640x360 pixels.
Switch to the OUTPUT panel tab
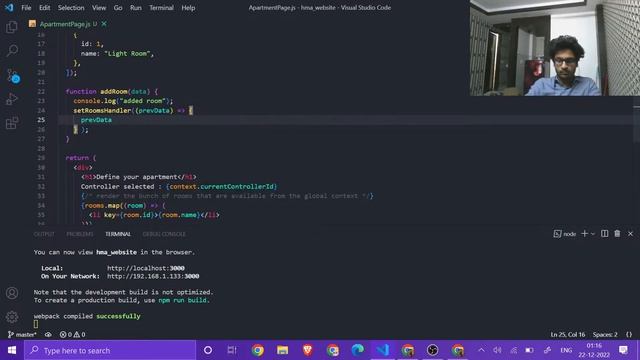tap(44, 234)
